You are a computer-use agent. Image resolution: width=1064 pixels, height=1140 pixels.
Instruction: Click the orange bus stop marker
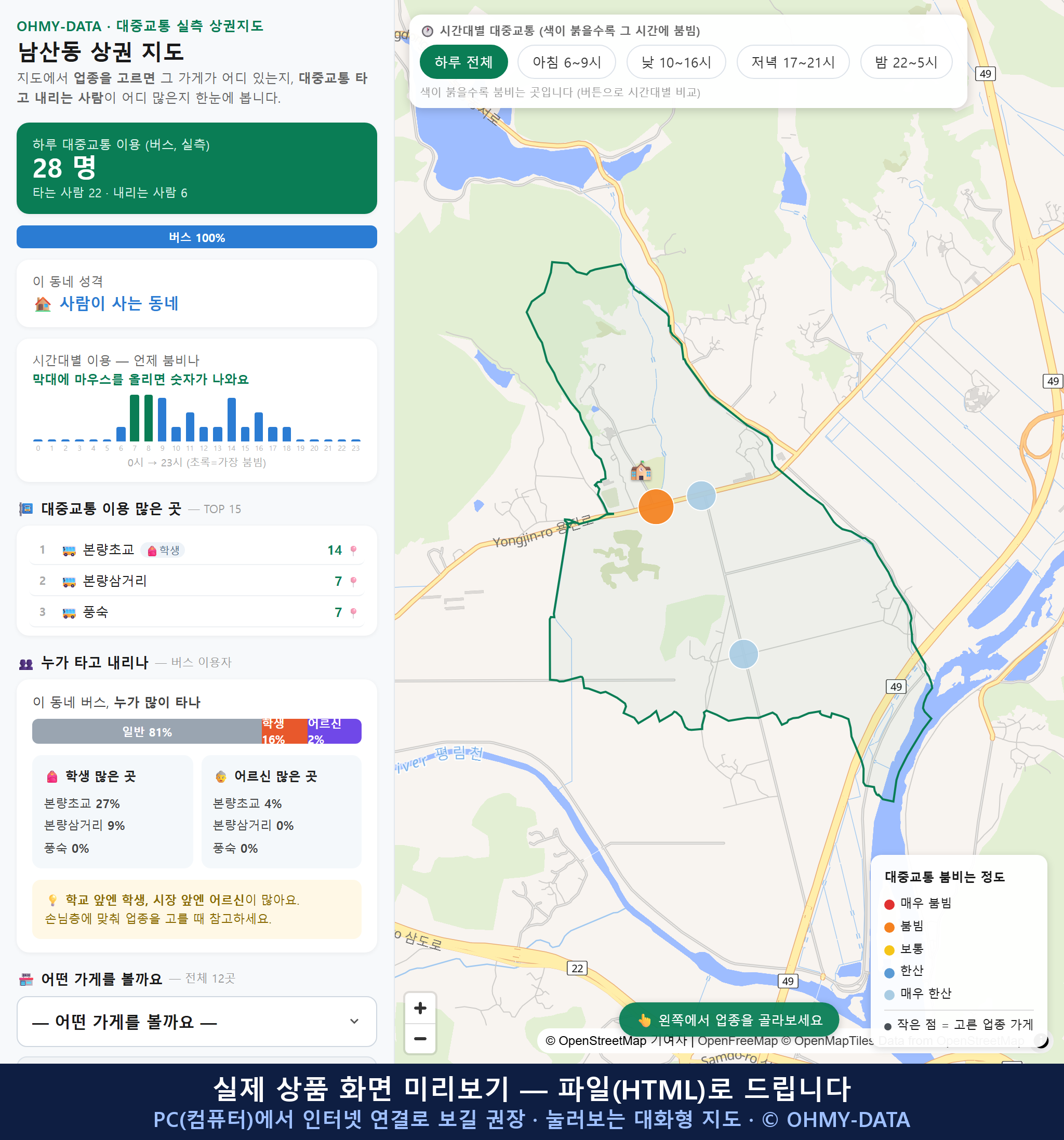[656, 507]
